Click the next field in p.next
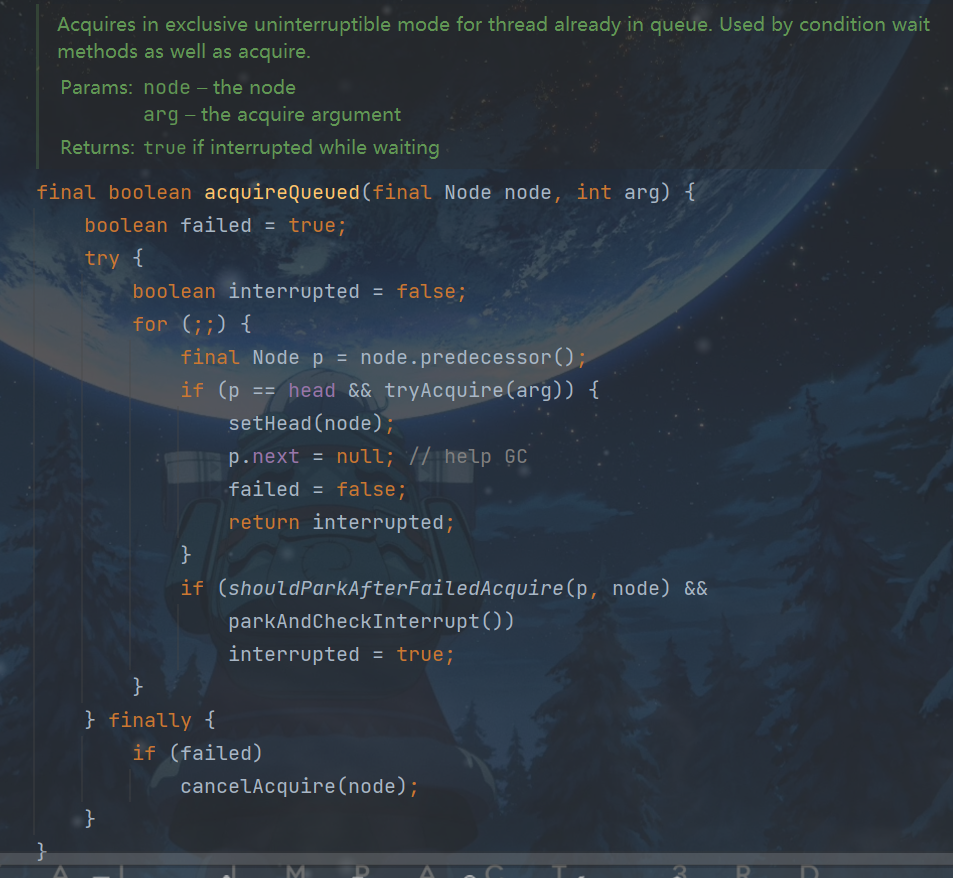The height and width of the screenshot is (878, 953). 276,456
